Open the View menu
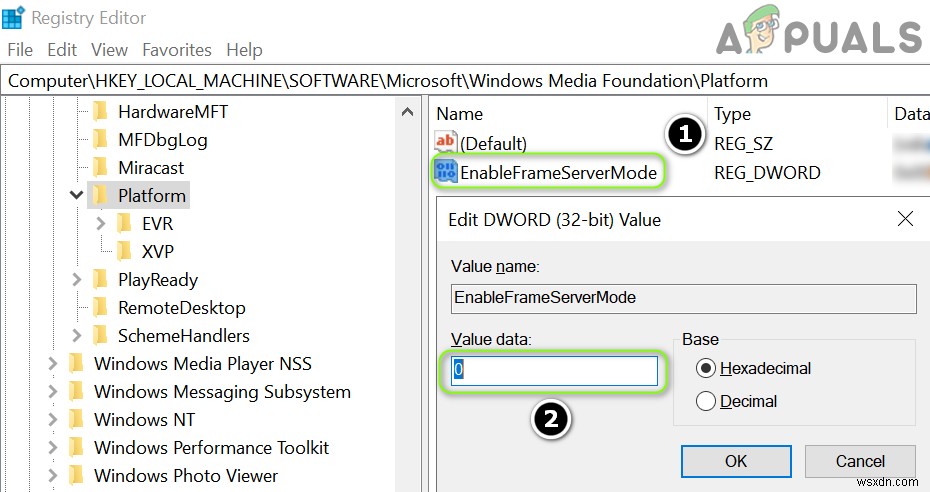 click(x=109, y=50)
